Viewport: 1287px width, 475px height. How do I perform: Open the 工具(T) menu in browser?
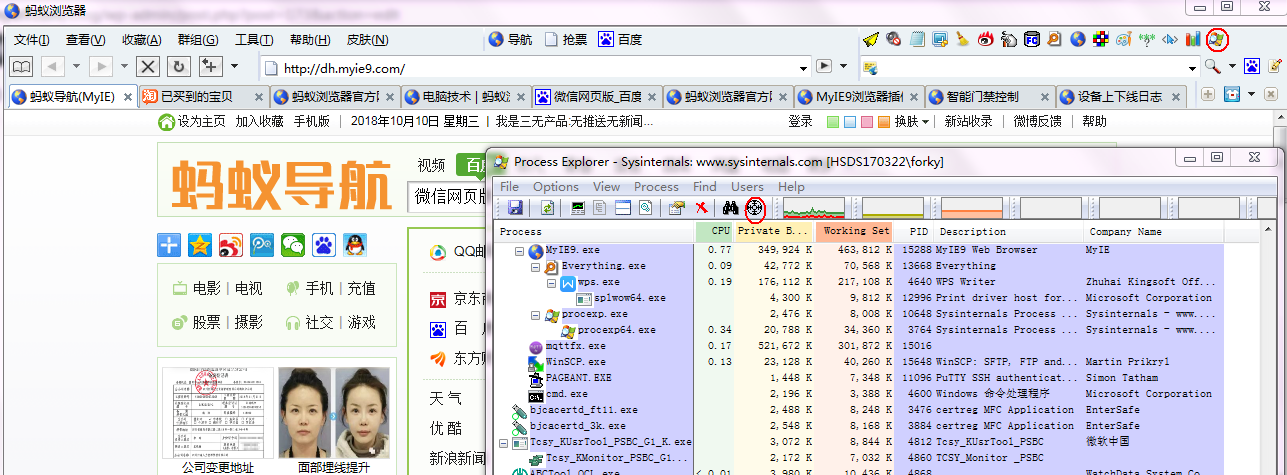(x=254, y=40)
